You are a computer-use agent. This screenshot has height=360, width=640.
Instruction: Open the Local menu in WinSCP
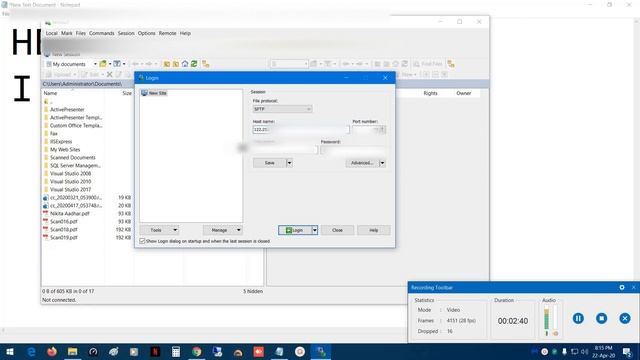51,33
